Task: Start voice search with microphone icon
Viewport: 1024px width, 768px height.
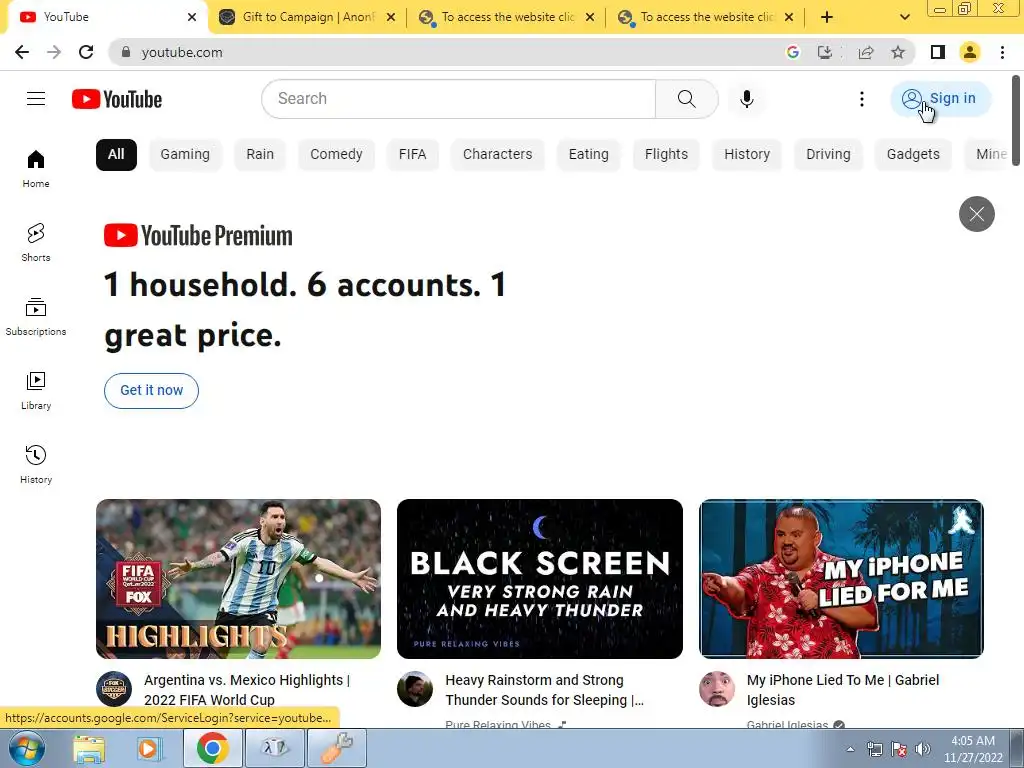Action: click(x=747, y=99)
